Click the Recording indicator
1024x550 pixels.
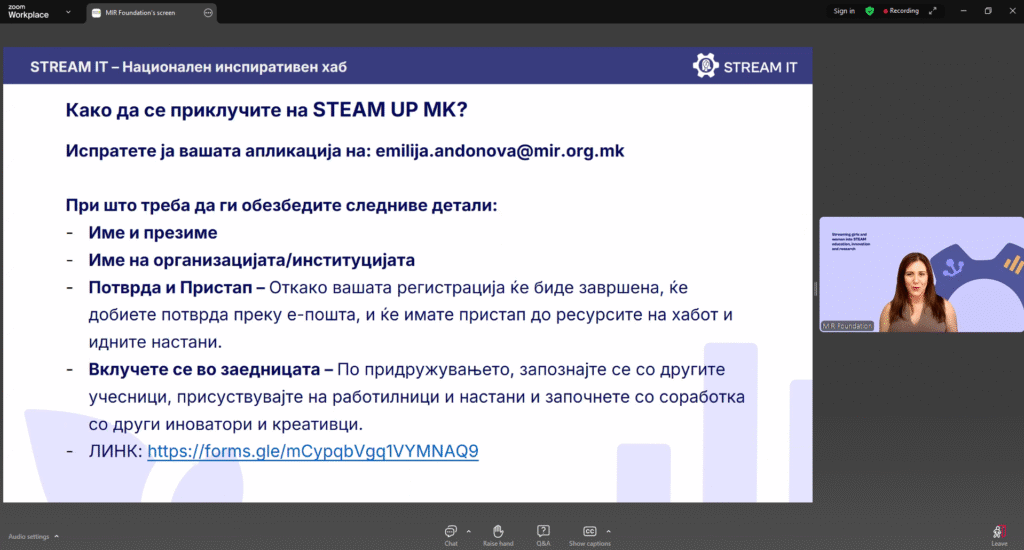(x=901, y=11)
